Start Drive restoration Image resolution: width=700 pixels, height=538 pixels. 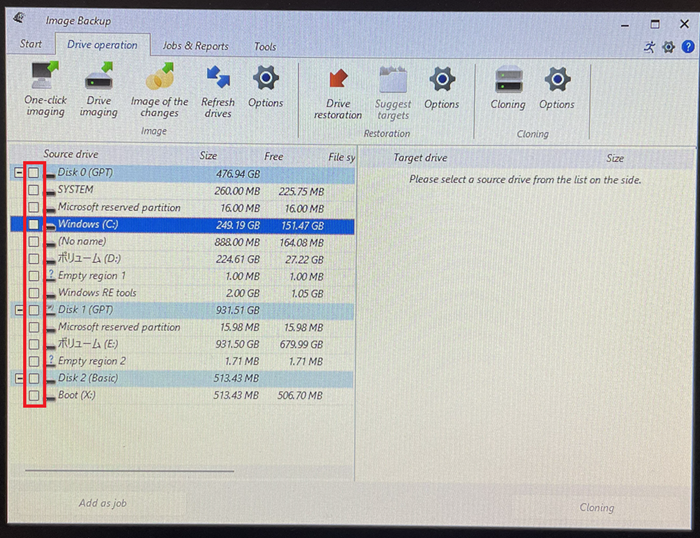338,80
